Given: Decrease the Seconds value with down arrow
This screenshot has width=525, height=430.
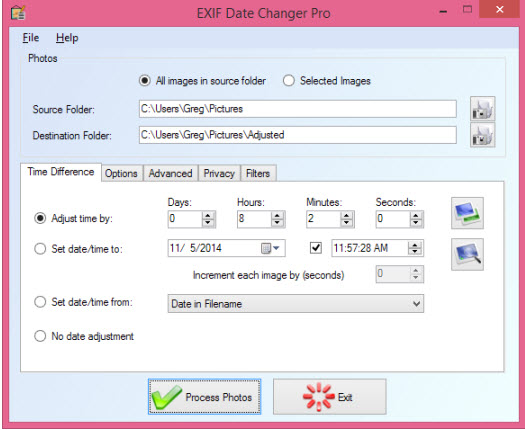Looking at the screenshot, I should click(416, 223).
